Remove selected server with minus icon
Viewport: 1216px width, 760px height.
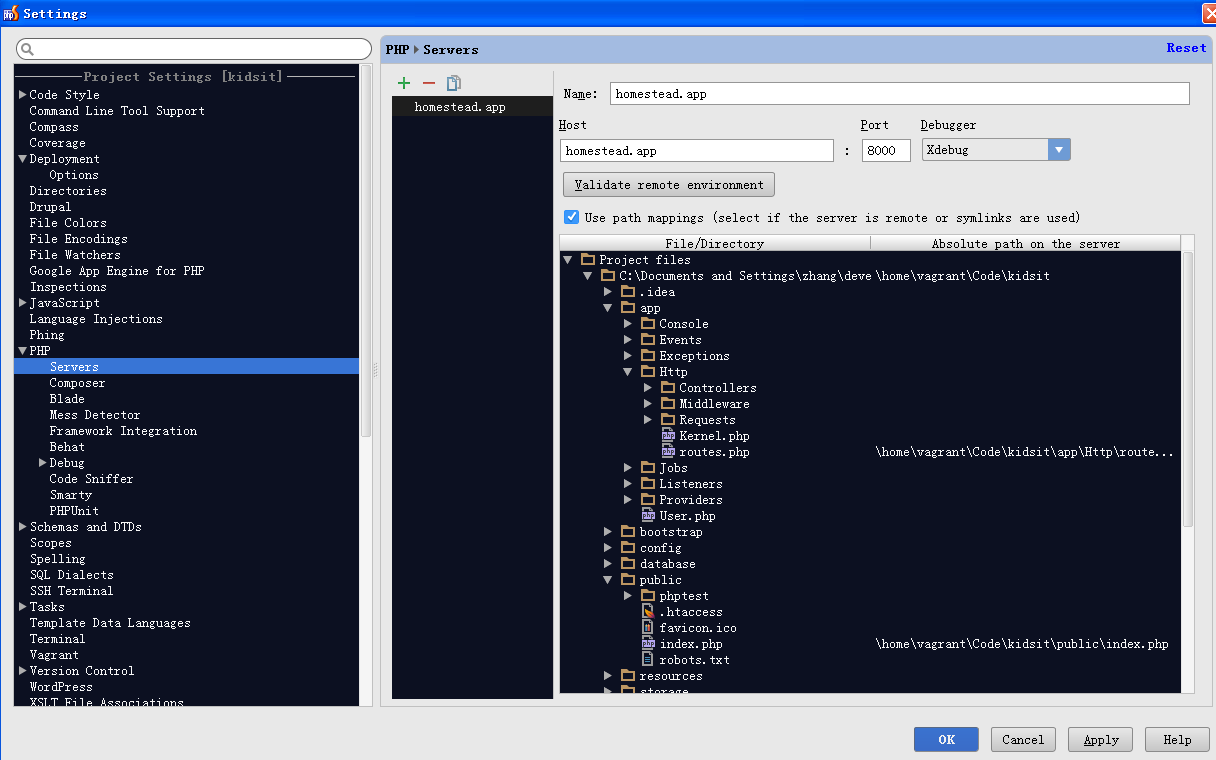tap(429, 83)
